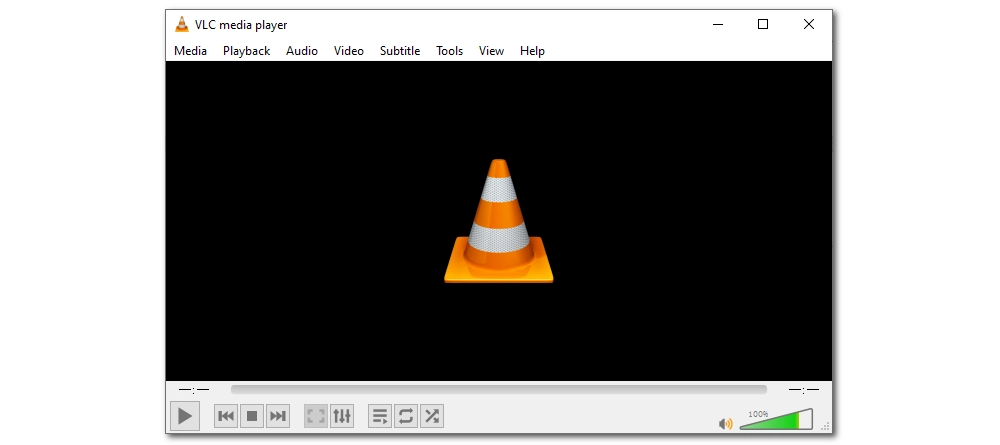Open the Tools menu
The image size is (1000, 445).
(x=450, y=51)
